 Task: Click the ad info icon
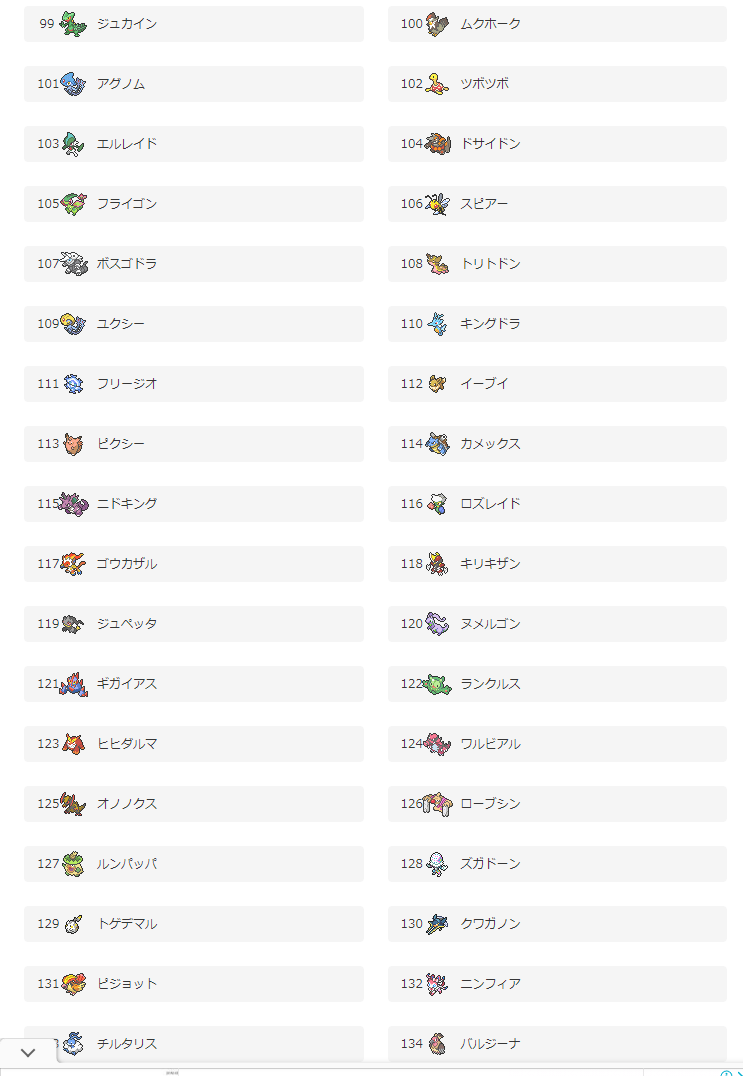pyautogui.click(x=726, y=1073)
